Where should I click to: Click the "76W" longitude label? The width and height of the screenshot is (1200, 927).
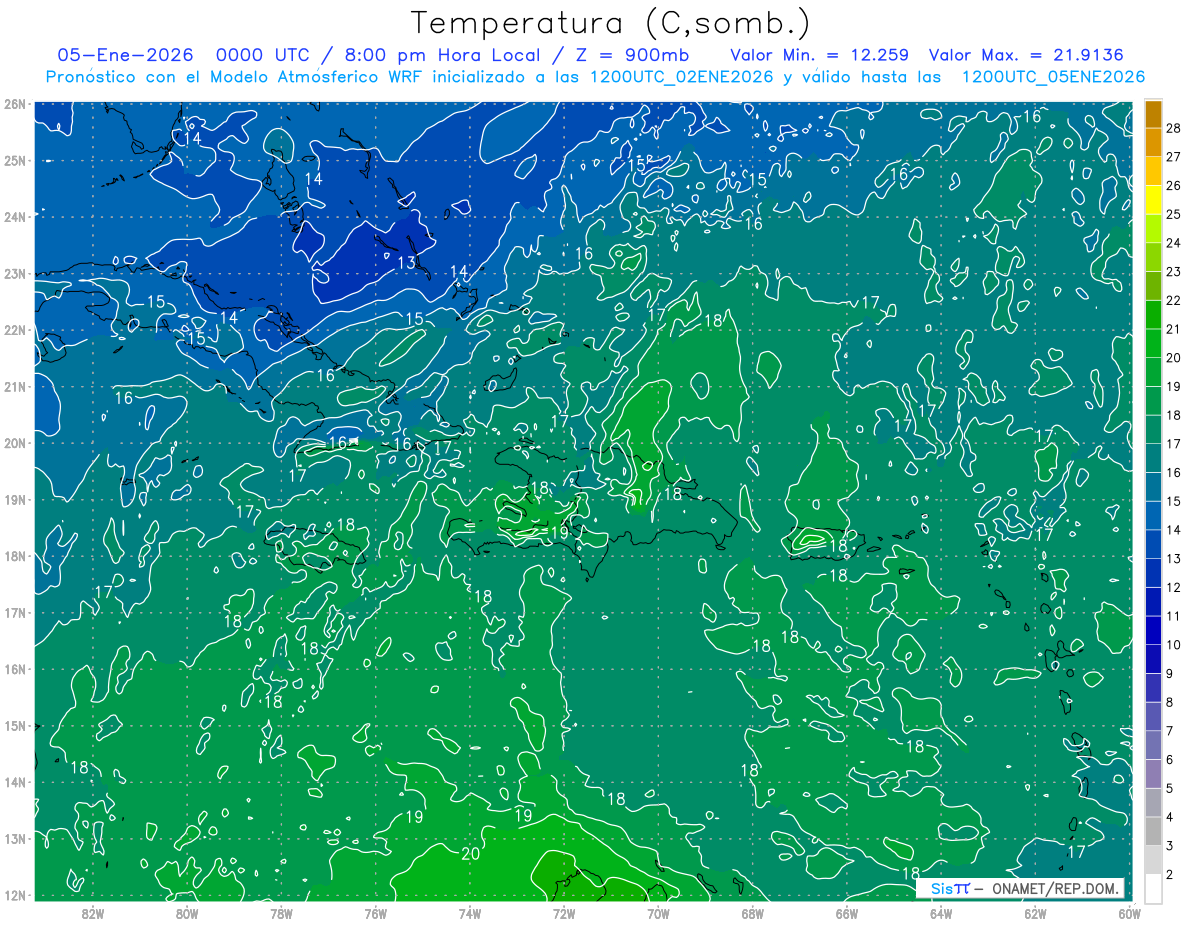375,912
